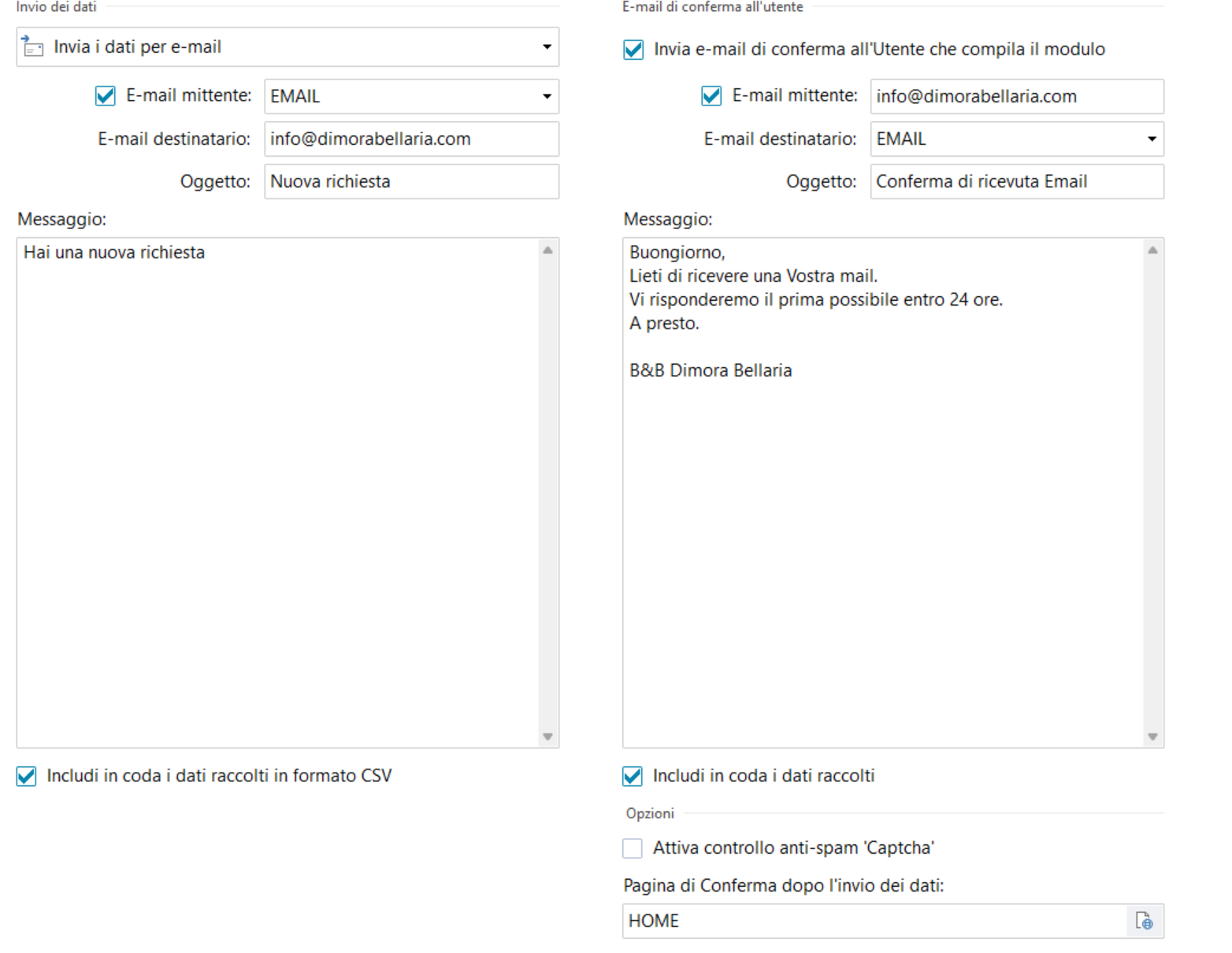Click the HOME confirmation page field
This screenshot has width=1232, height=953.
pyautogui.click(x=874, y=921)
